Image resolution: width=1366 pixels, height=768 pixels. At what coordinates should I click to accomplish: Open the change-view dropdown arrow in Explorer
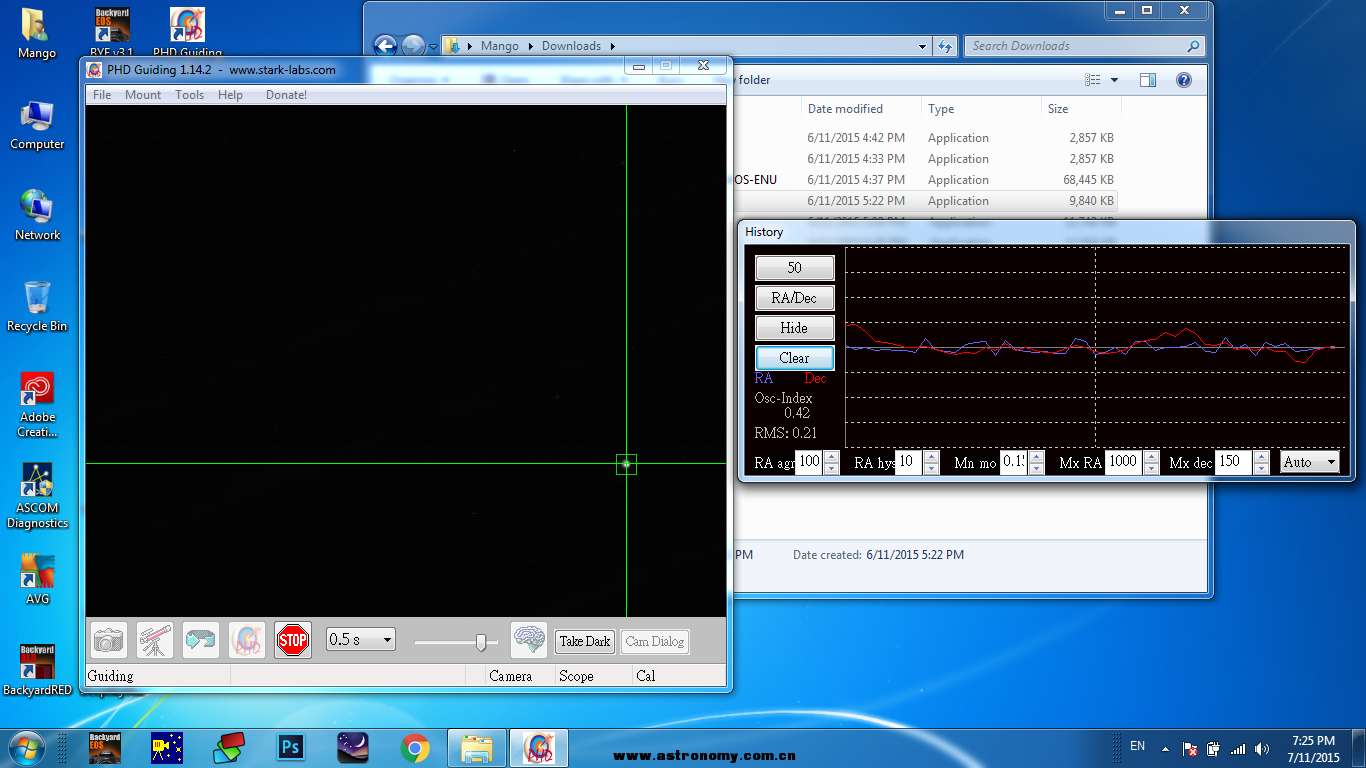coord(1115,80)
